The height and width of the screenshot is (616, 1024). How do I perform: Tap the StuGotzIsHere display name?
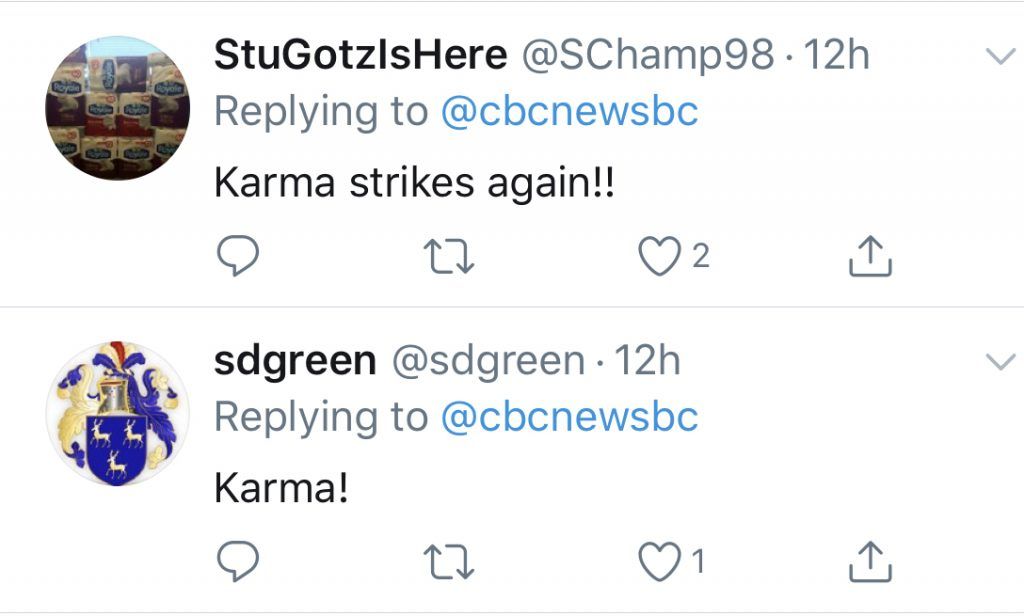(360, 56)
